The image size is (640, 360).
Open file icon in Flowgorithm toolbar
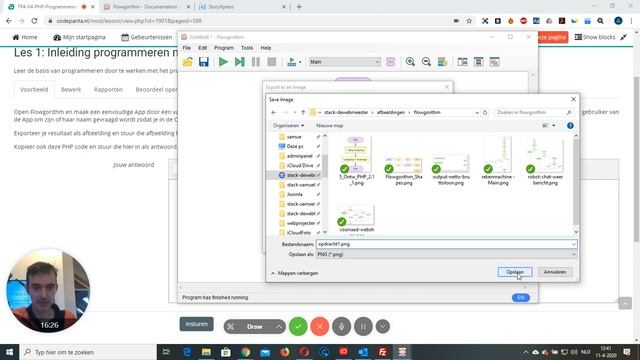pos(188,62)
